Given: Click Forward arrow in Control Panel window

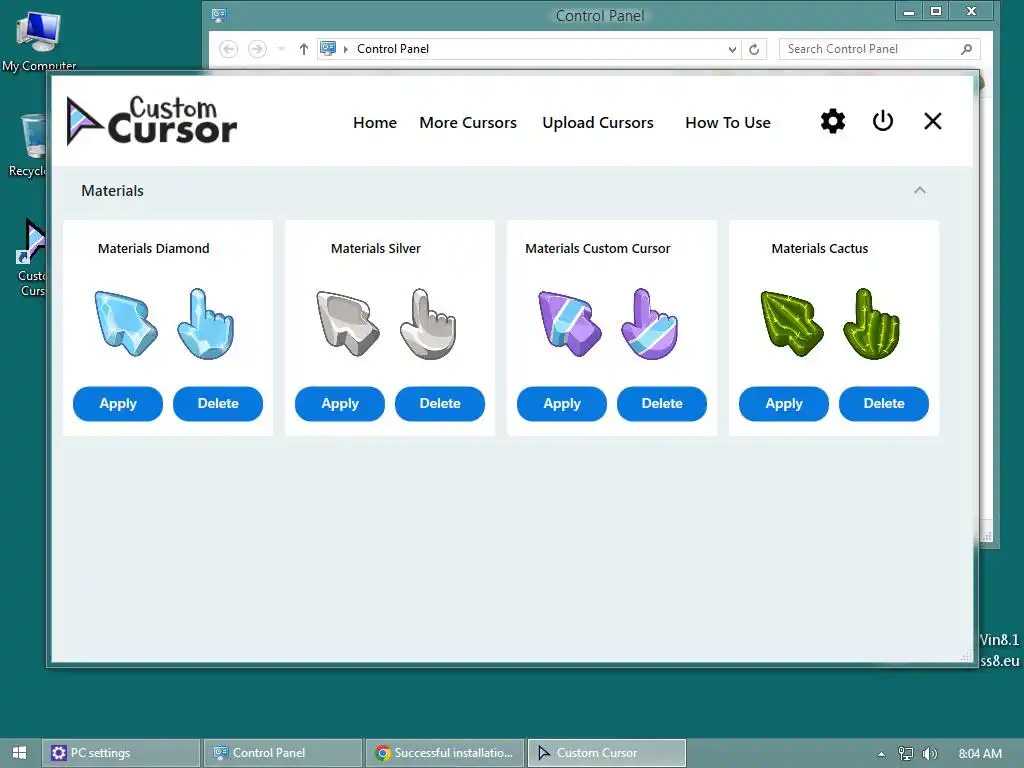Looking at the screenshot, I should 257,49.
